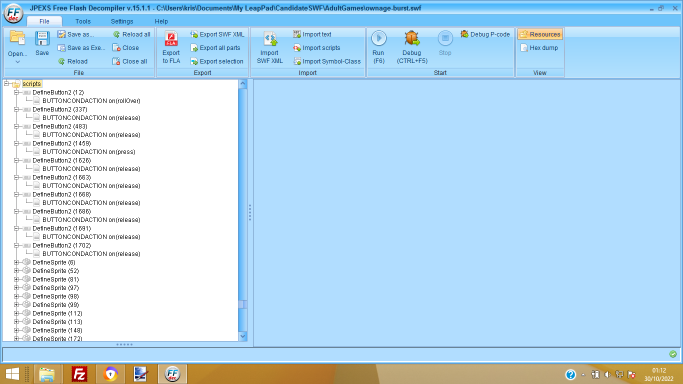Click Import text
The image size is (683, 384).
312,34
